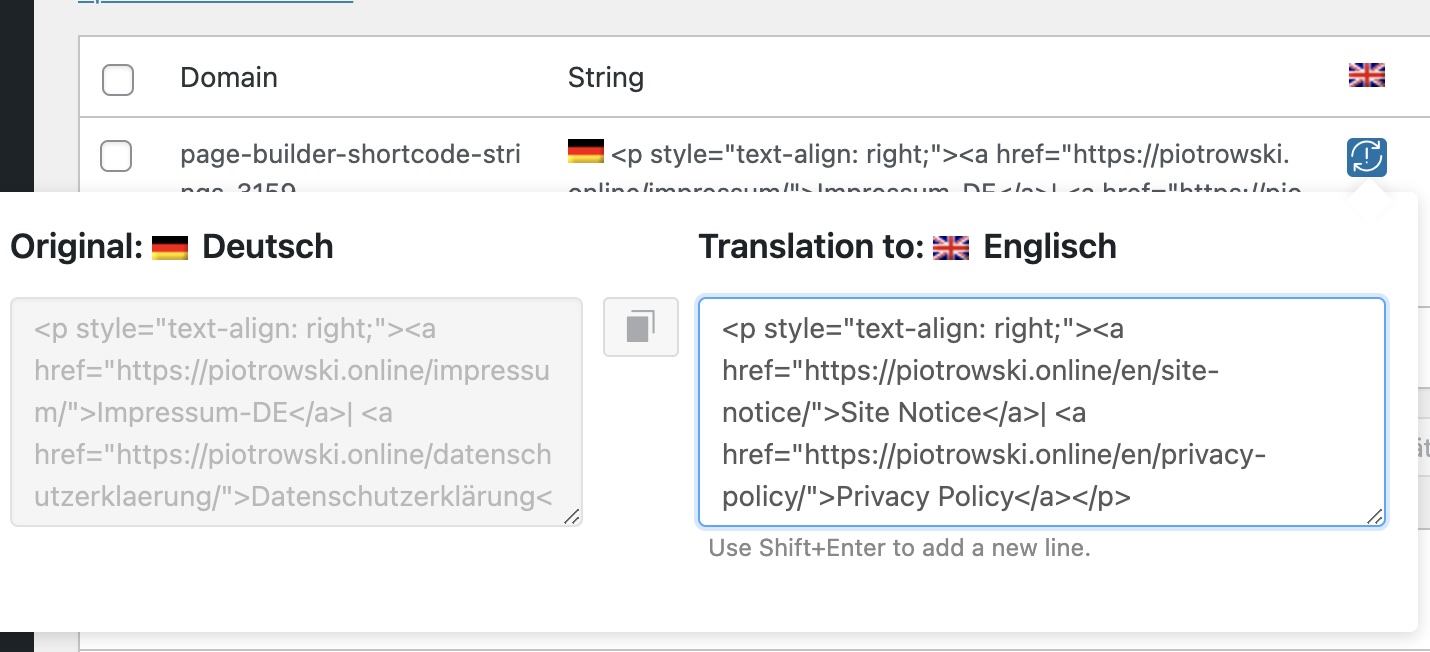Viewport: 1430px width, 652px height.
Task: Toggle the select-all checkbox in table header
Action: [118, 79]
